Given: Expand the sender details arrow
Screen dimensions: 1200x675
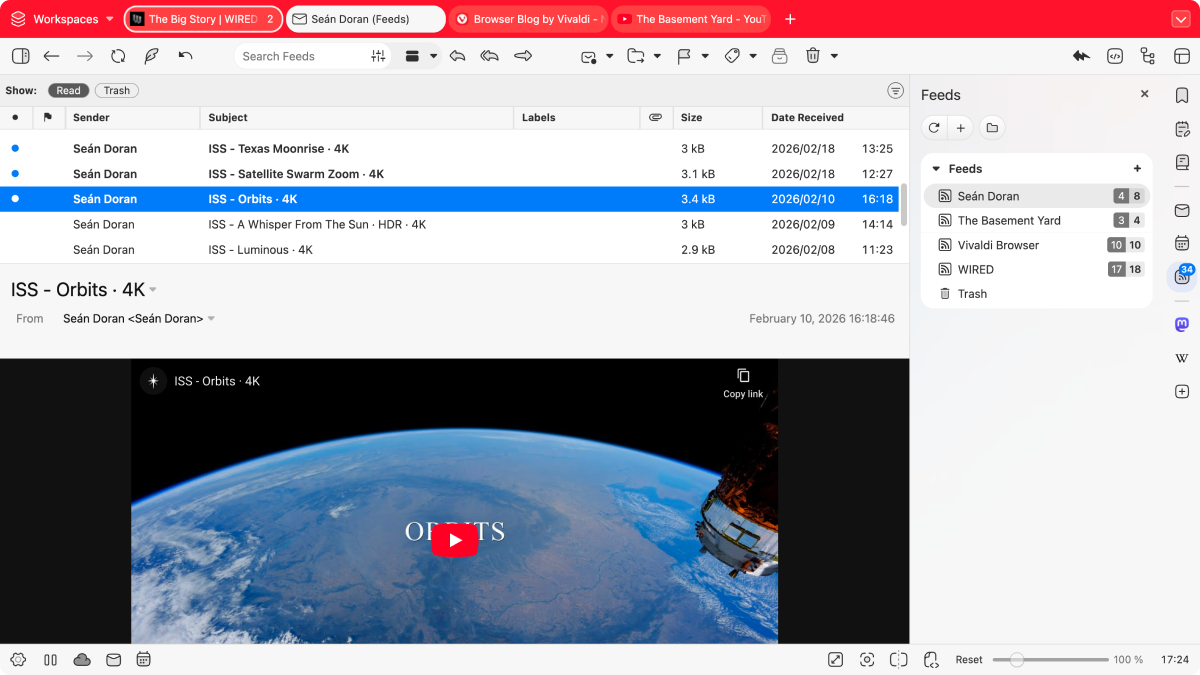Looking at the screenshot, I should (x=211, y=319).
